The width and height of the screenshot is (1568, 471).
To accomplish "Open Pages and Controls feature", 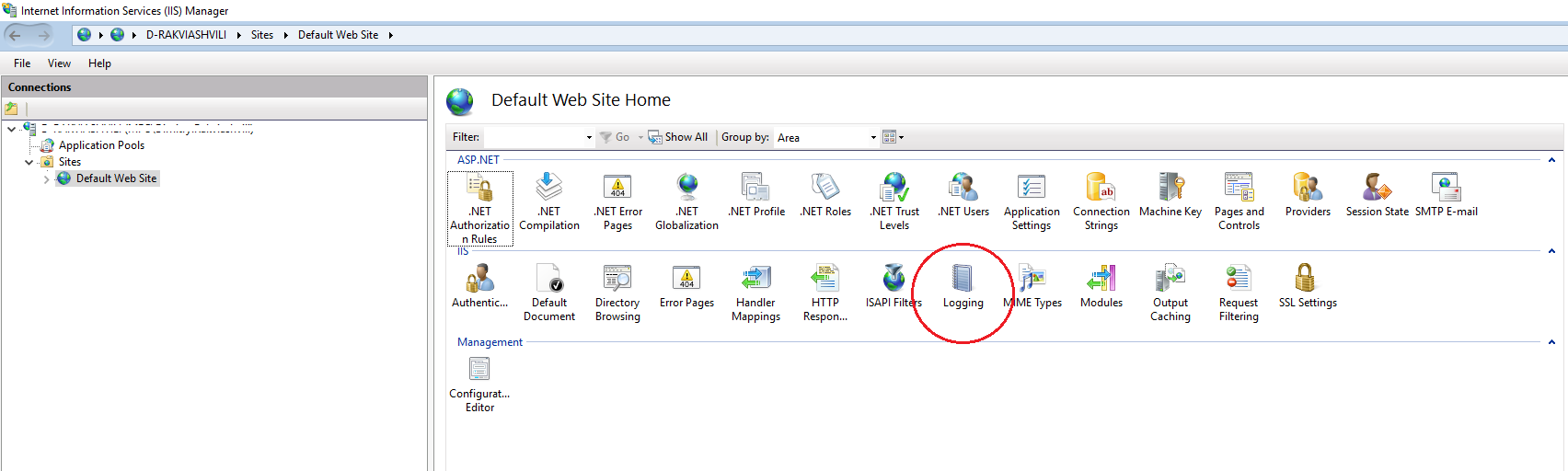I will coord(1239,201).
